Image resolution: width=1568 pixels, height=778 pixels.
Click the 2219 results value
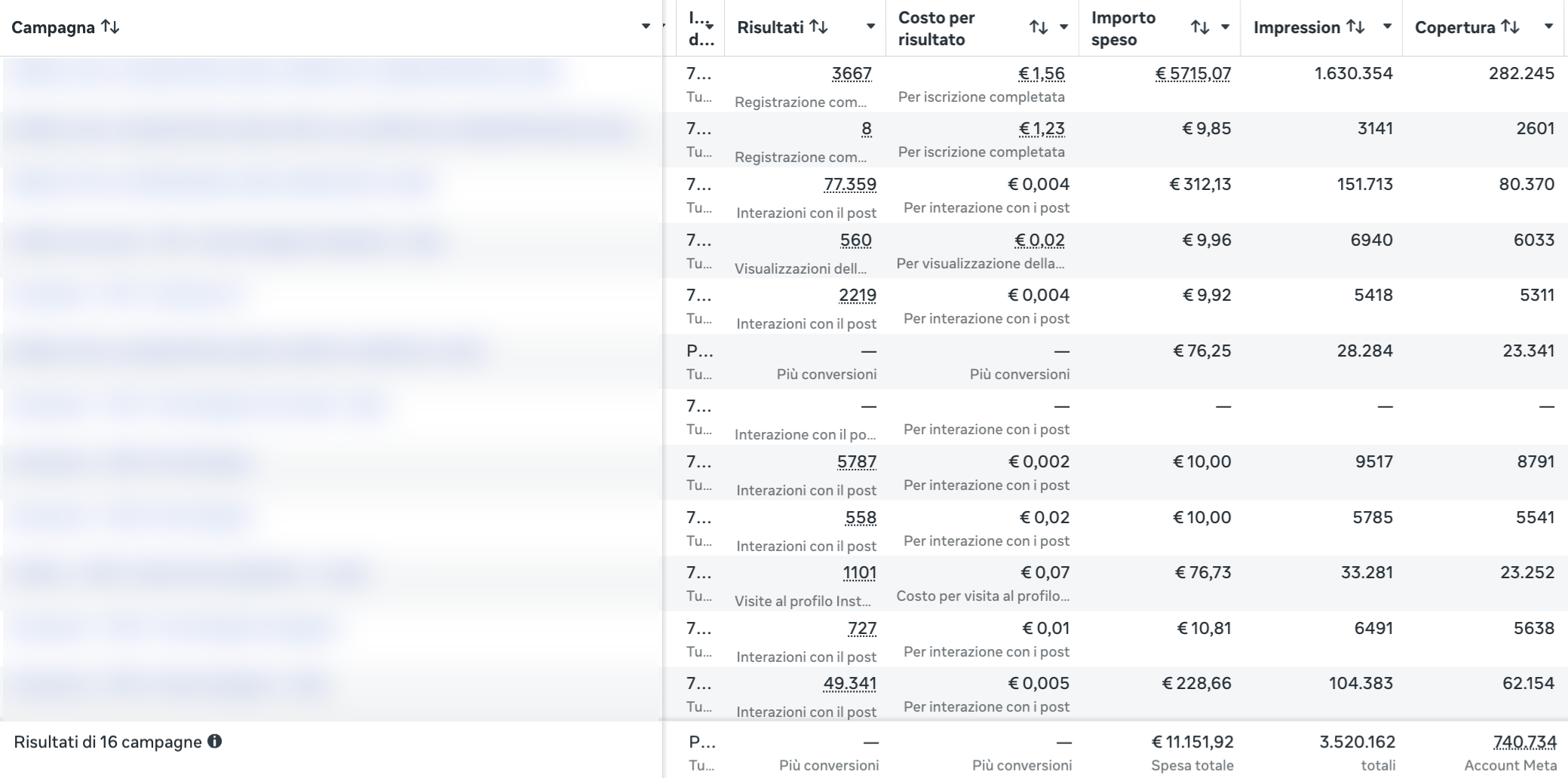(858, 296)
